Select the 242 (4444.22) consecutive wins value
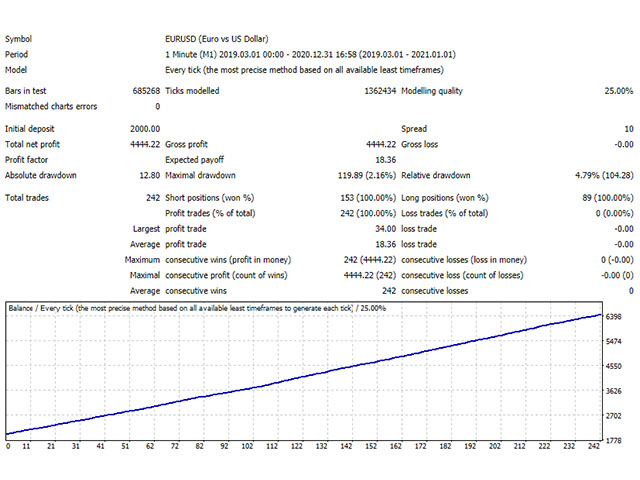The height and width of the screenshot is (480, 640). (x=370, y=260)
